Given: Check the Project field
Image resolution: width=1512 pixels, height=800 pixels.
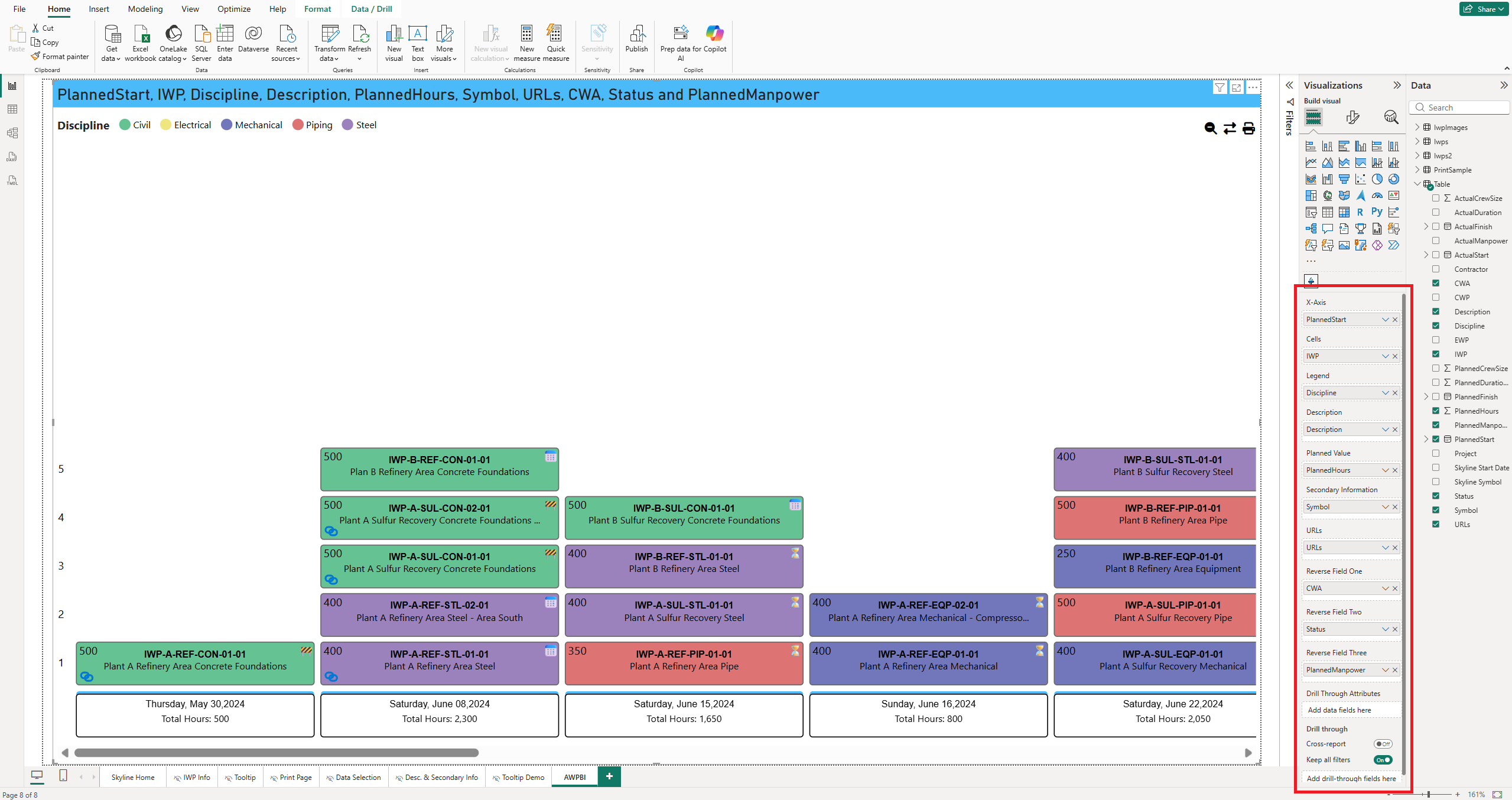Looking at the screenshot, I should coord(1436,453).
